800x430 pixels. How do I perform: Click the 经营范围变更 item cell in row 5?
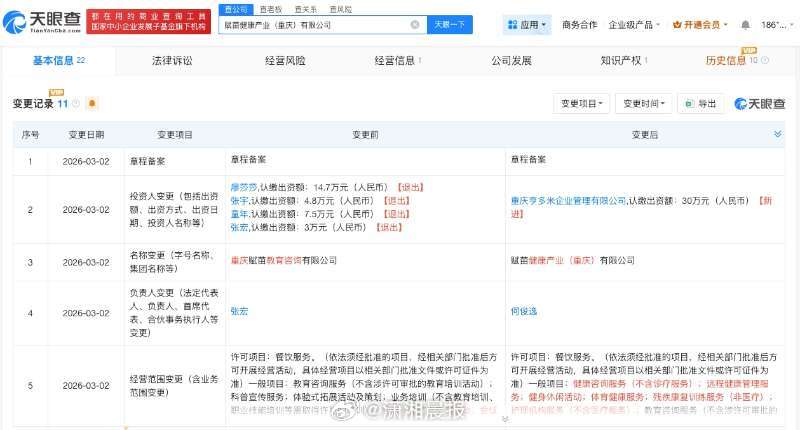tap(174, 386)
